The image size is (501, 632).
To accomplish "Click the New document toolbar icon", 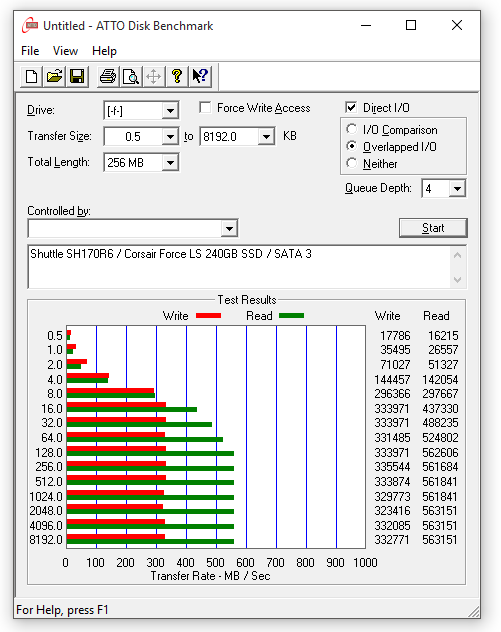I will [31, 76].
